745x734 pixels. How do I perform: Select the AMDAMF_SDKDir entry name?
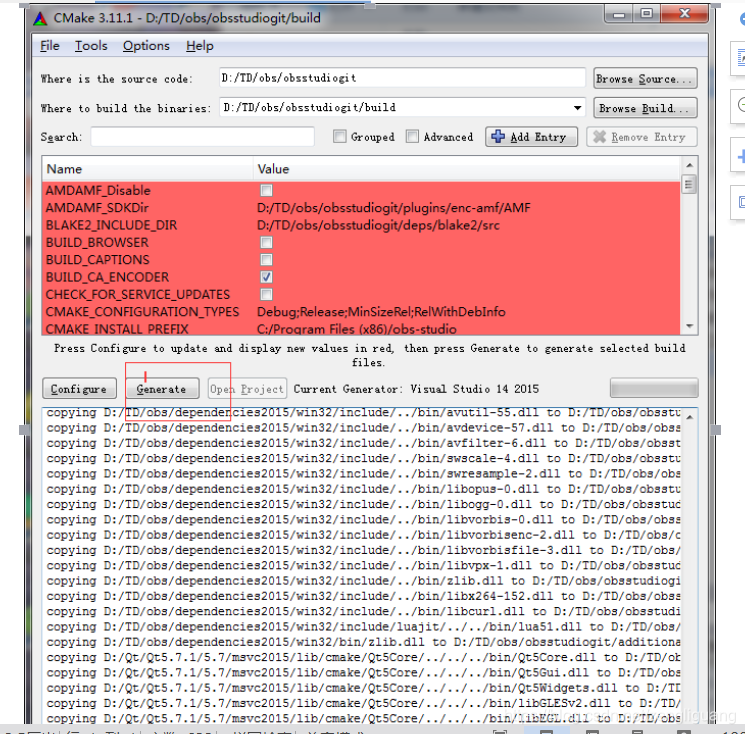[x=97, y=208]
